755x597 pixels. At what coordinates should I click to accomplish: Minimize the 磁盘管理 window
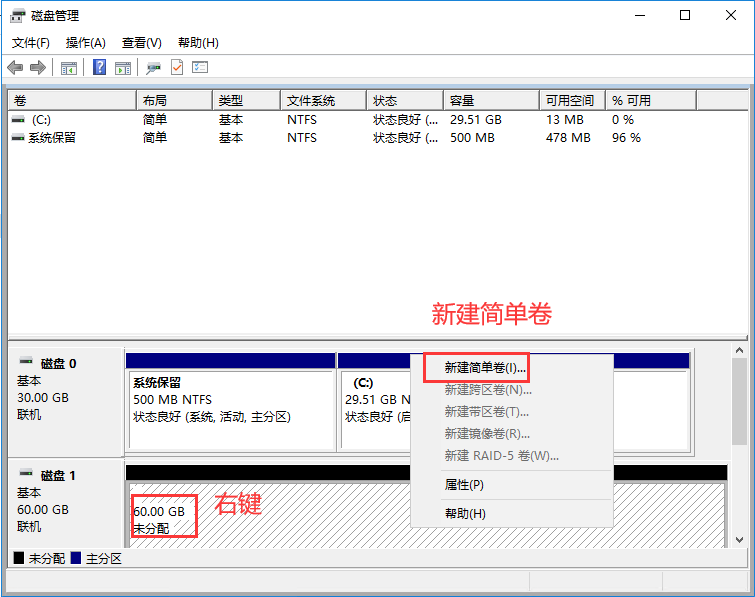click(x=640, y=15)
